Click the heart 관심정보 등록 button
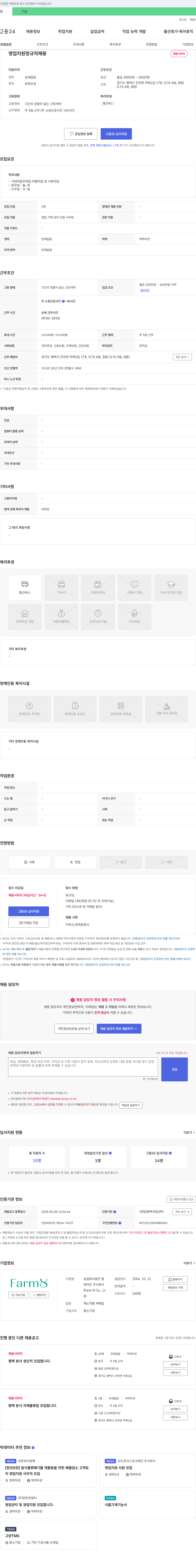Image resolution: width=196 pixels, height=1568 pixels. click(81, 134)
